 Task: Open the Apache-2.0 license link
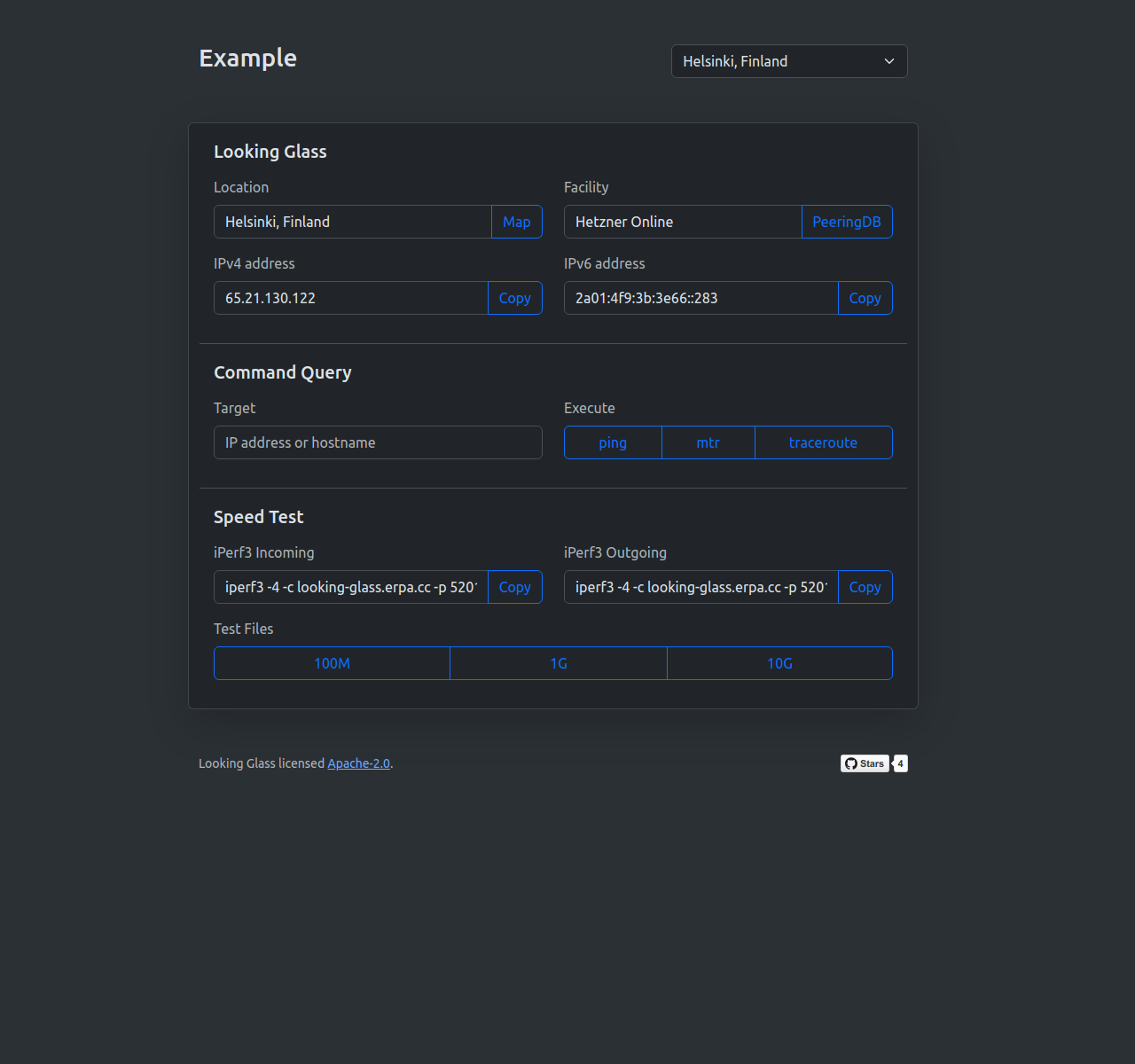(x=358, y=763)
